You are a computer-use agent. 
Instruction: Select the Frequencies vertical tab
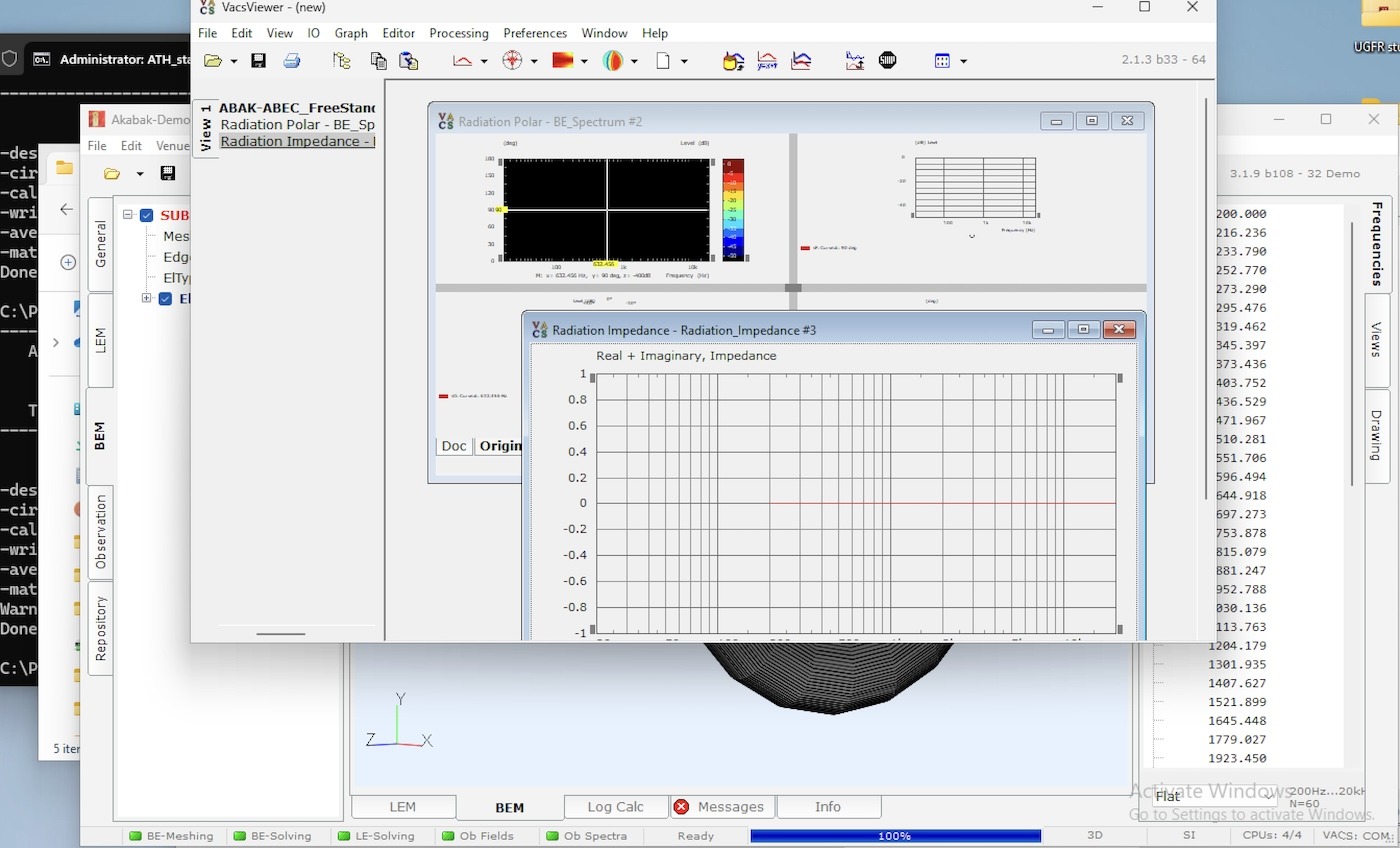(x=1377, y=244)
